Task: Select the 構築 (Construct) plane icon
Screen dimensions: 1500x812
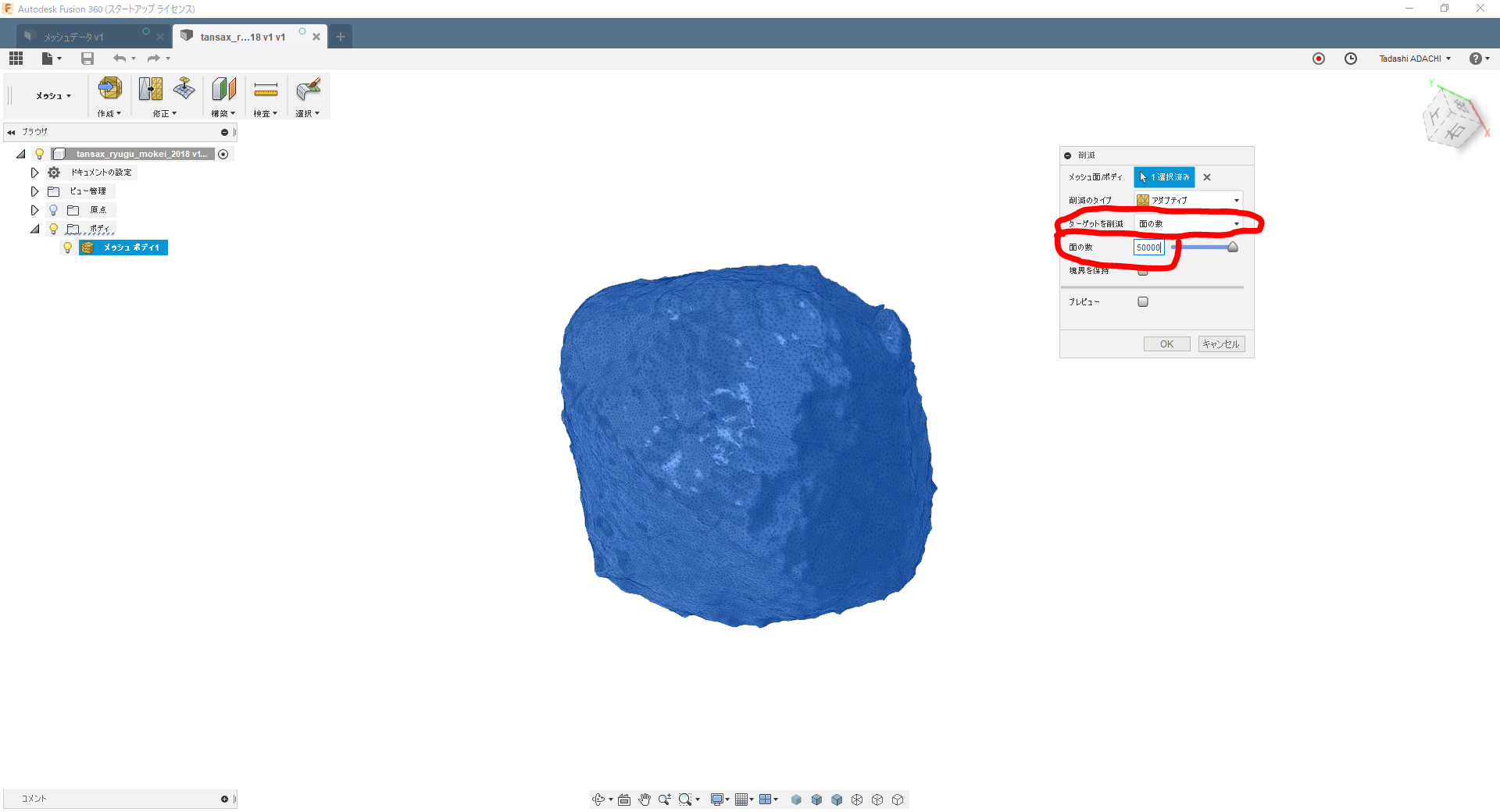Action: pos(223,88)
